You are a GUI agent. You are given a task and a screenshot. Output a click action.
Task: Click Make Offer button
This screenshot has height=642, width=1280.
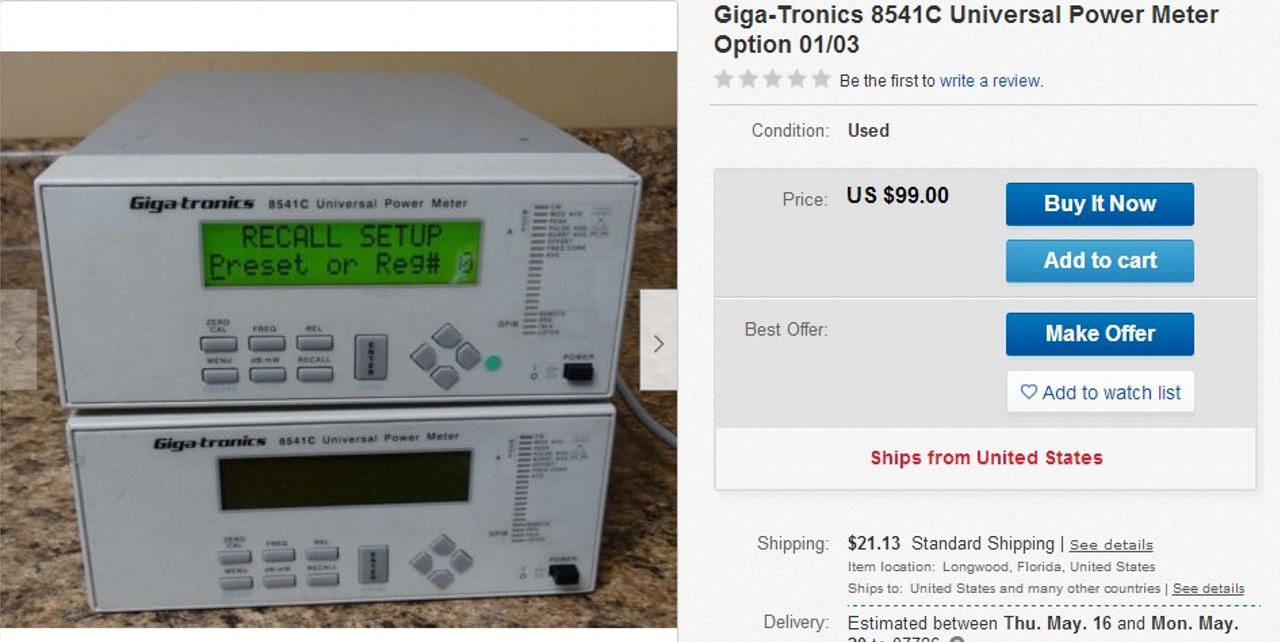[1100, 334]
